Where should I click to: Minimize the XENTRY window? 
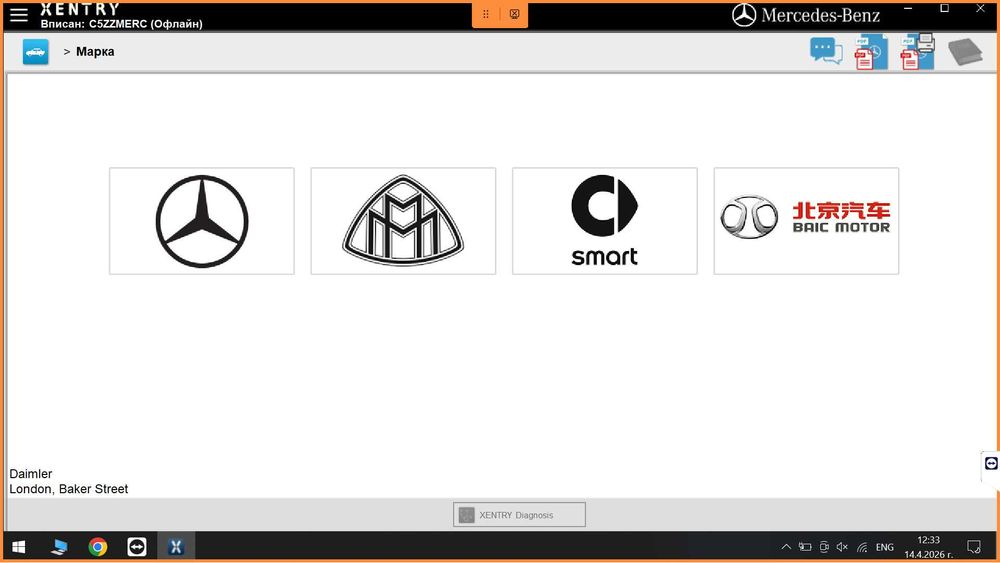pyautogui.click(x=908, y=8)
